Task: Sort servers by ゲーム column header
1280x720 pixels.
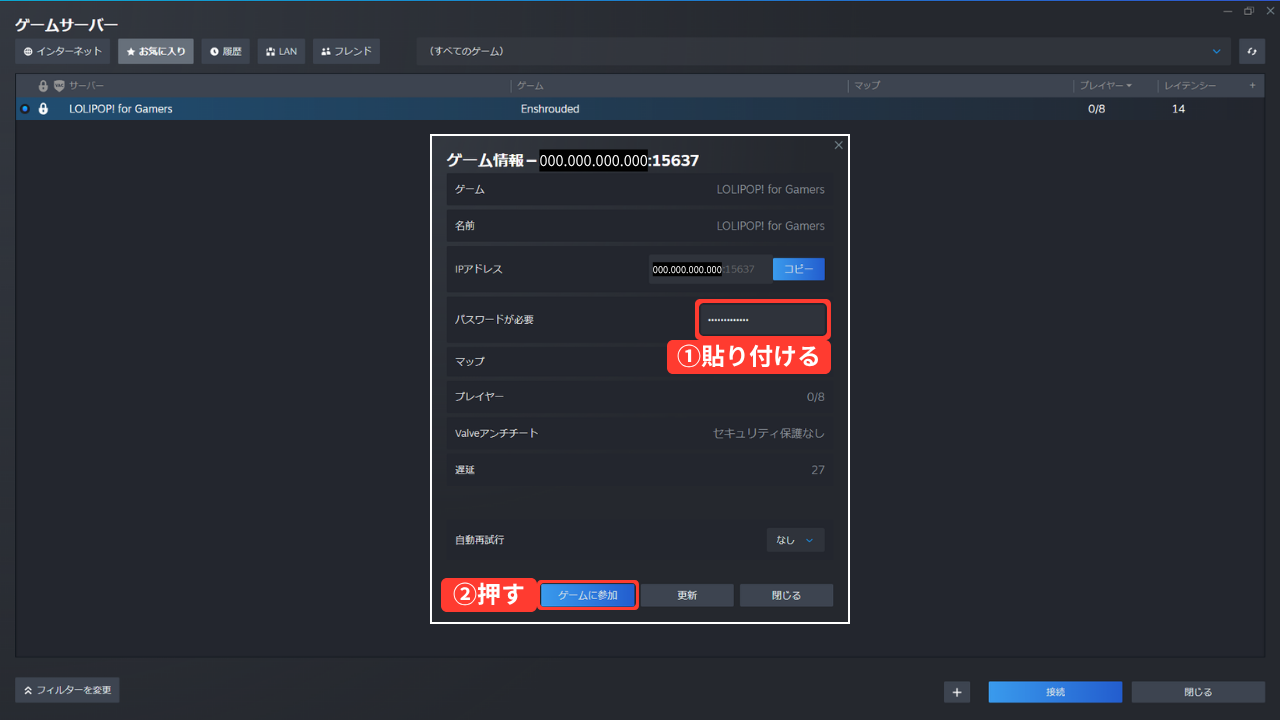Action: [x=530, y=86]
